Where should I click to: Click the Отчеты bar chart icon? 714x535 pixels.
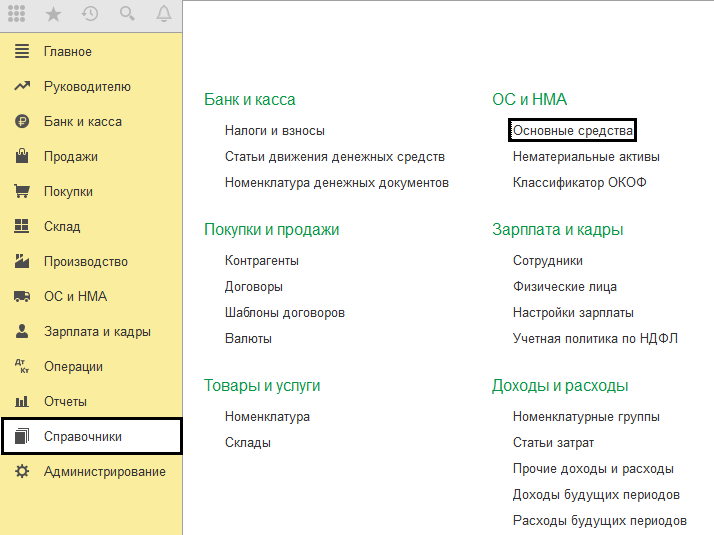tap(22, 401)
